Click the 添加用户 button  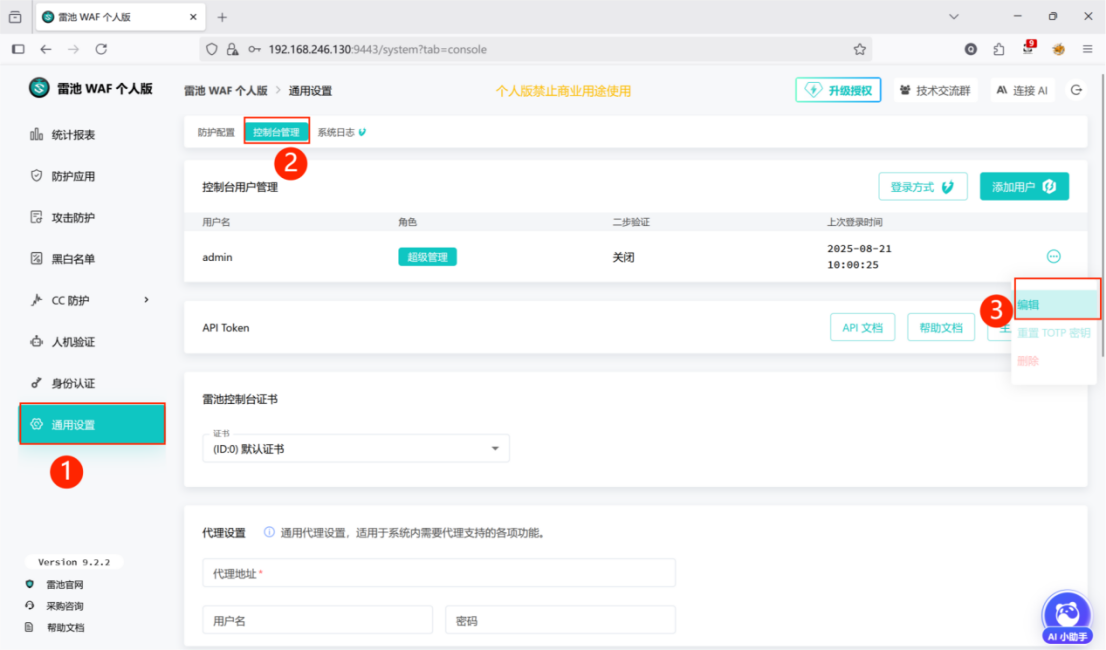[x=1024, y=187]
